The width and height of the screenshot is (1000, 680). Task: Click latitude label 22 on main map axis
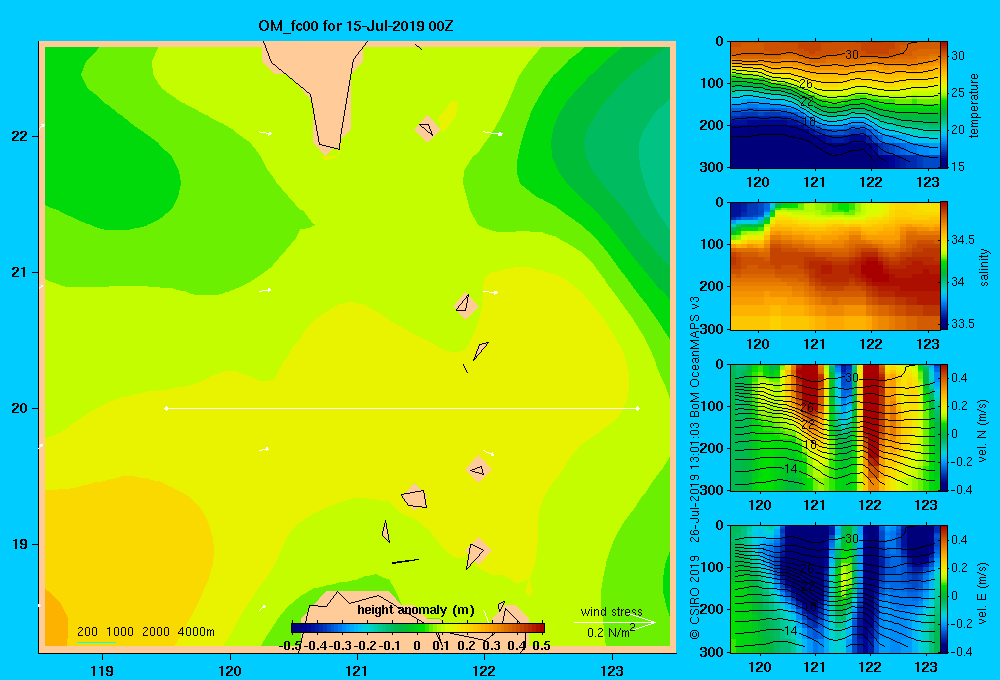pyautogui.click(x=19, y=136)
